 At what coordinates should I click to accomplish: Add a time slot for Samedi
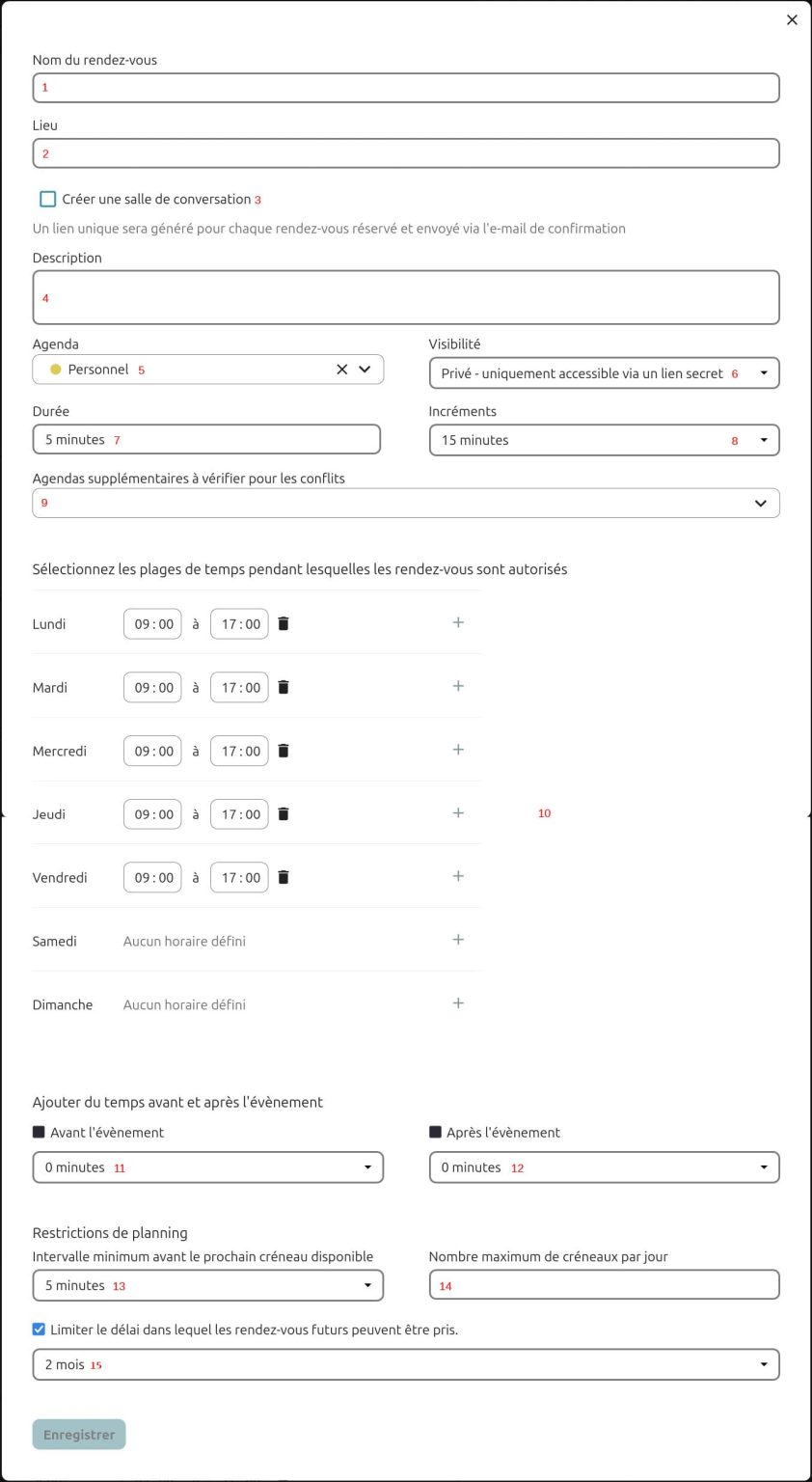[458, 940]
